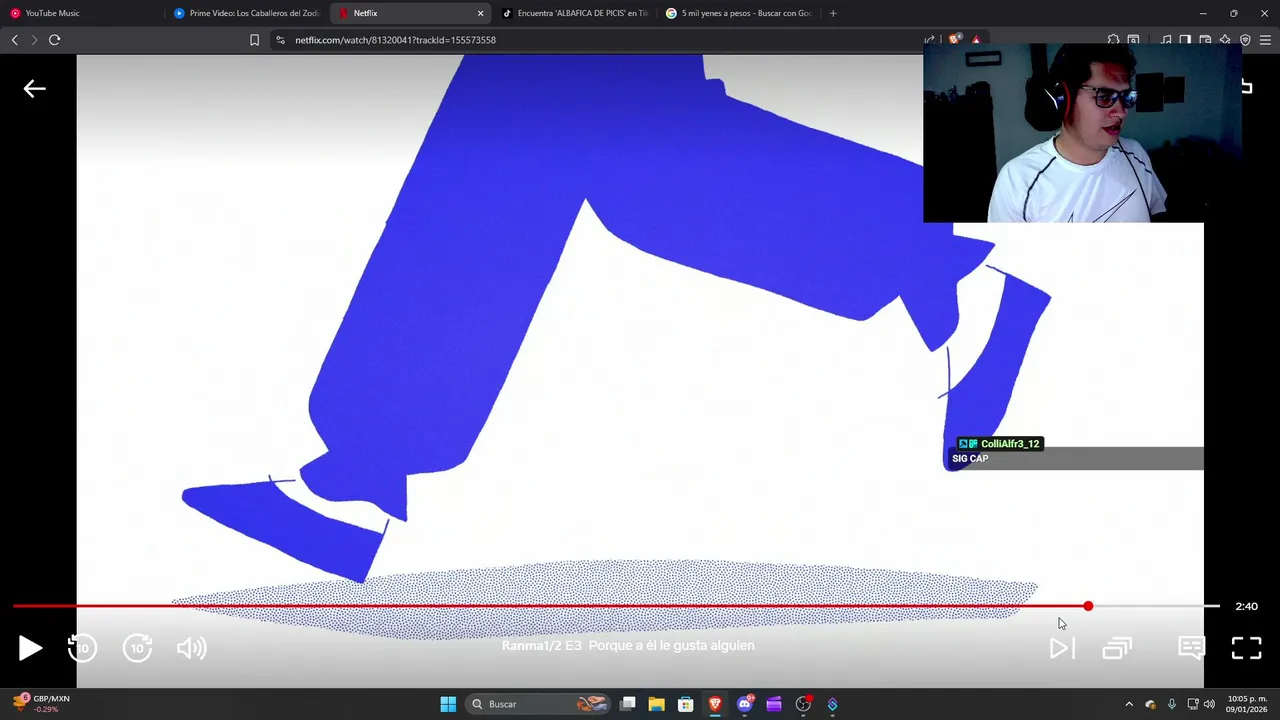Open the taskbar clock and date

(1247, 704)
